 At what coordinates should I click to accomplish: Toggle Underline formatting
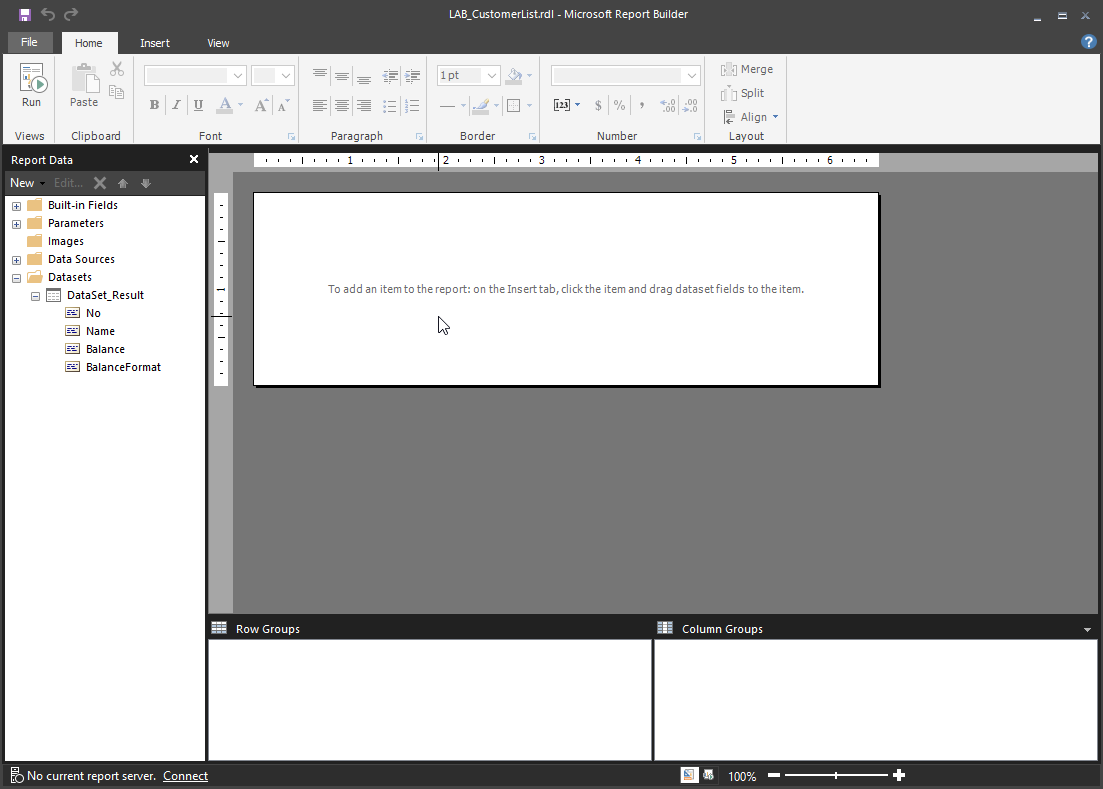198,105
